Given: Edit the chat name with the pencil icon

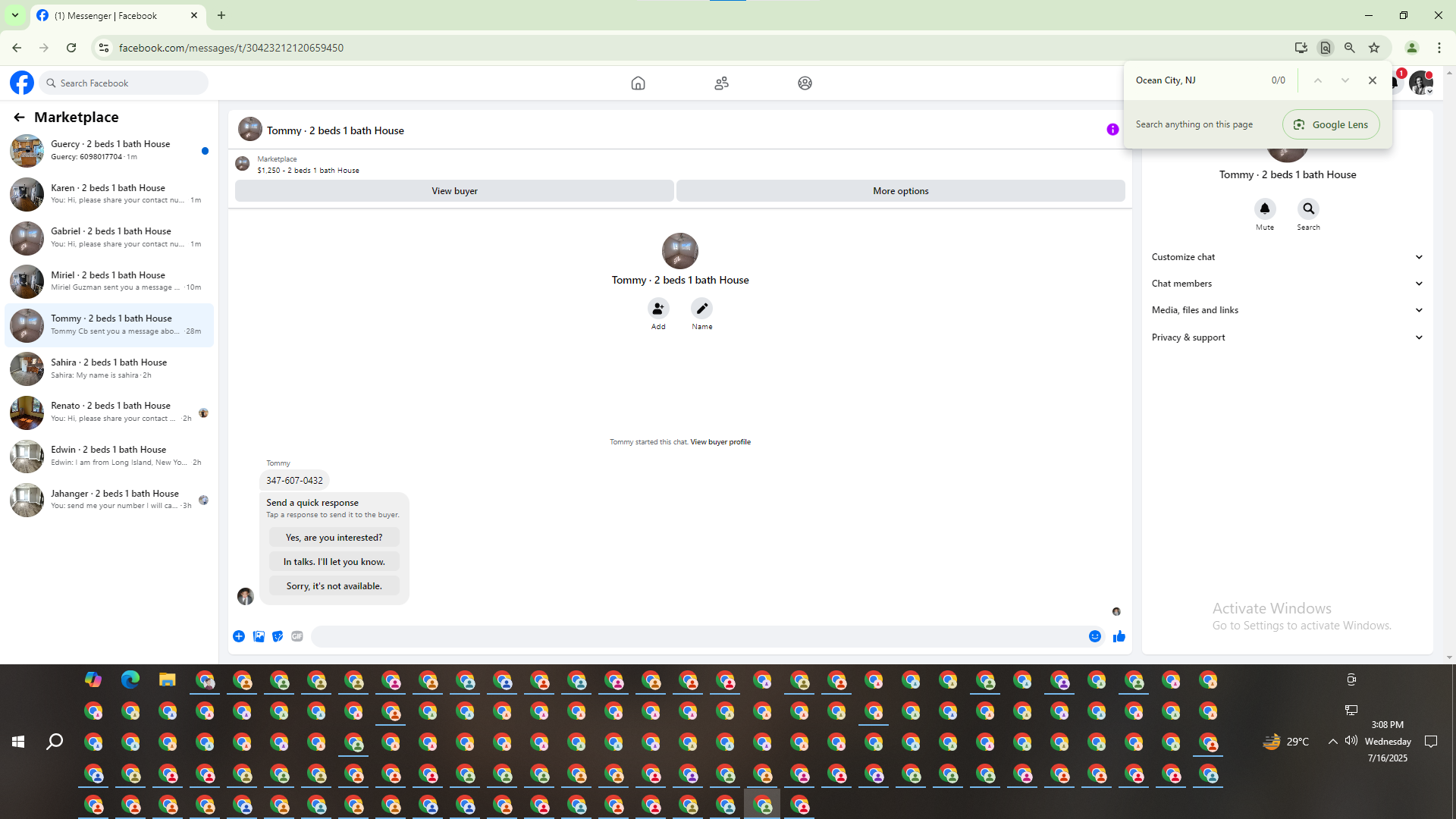Looking at the screenshot, I should coord(702,309).
